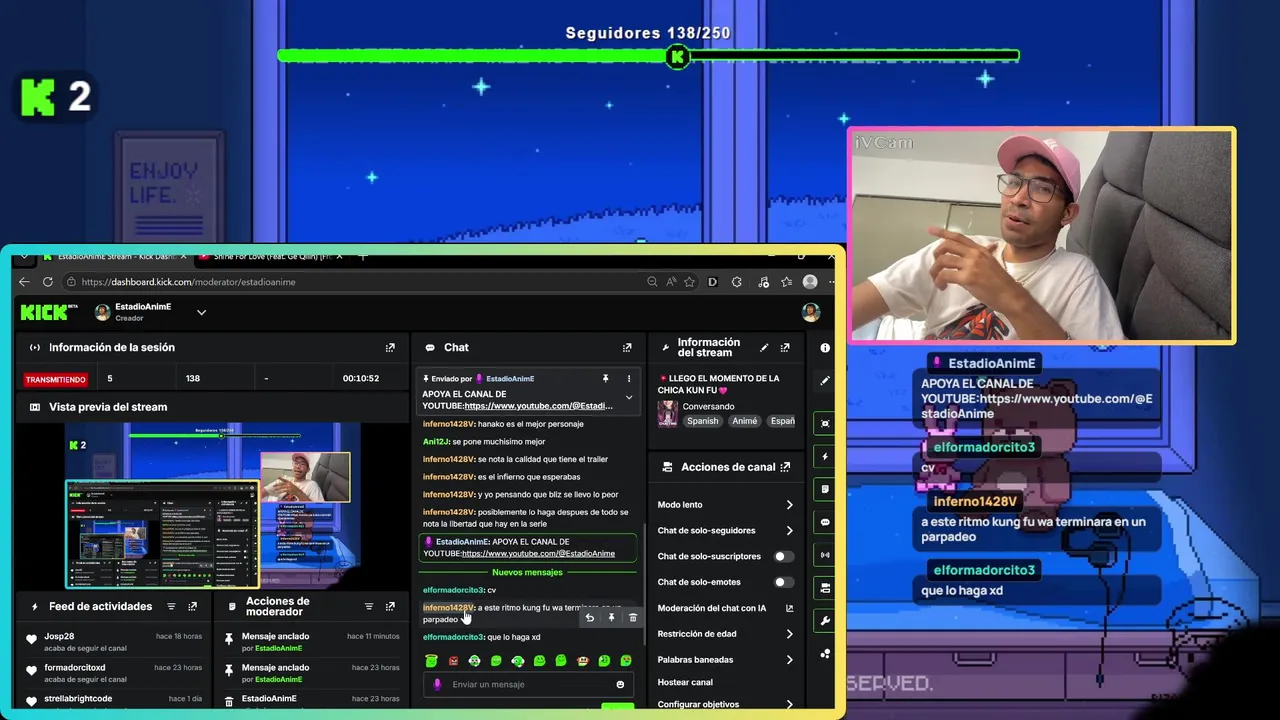Click strellabrightcode in activity feed
1280x720 pixels.
(x=78, y=699)
